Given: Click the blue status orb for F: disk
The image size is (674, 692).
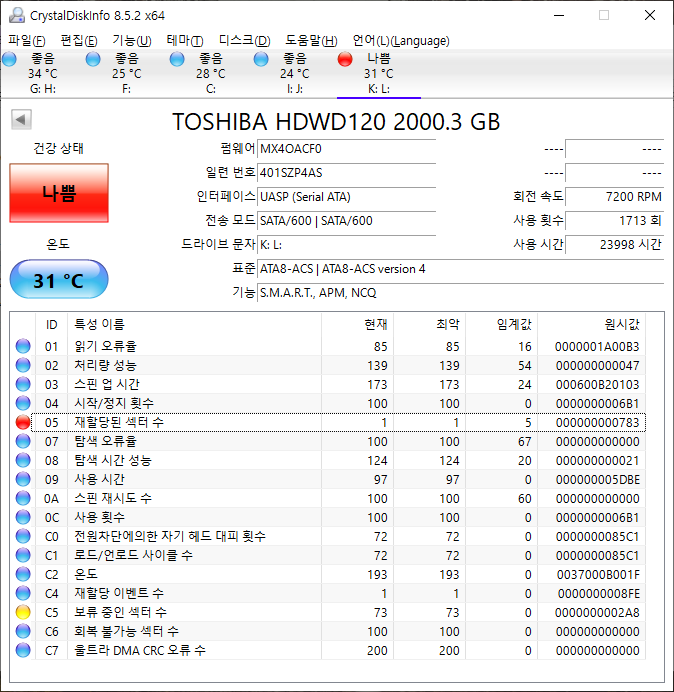Looking at the screenshot, I should pos(93,59).
